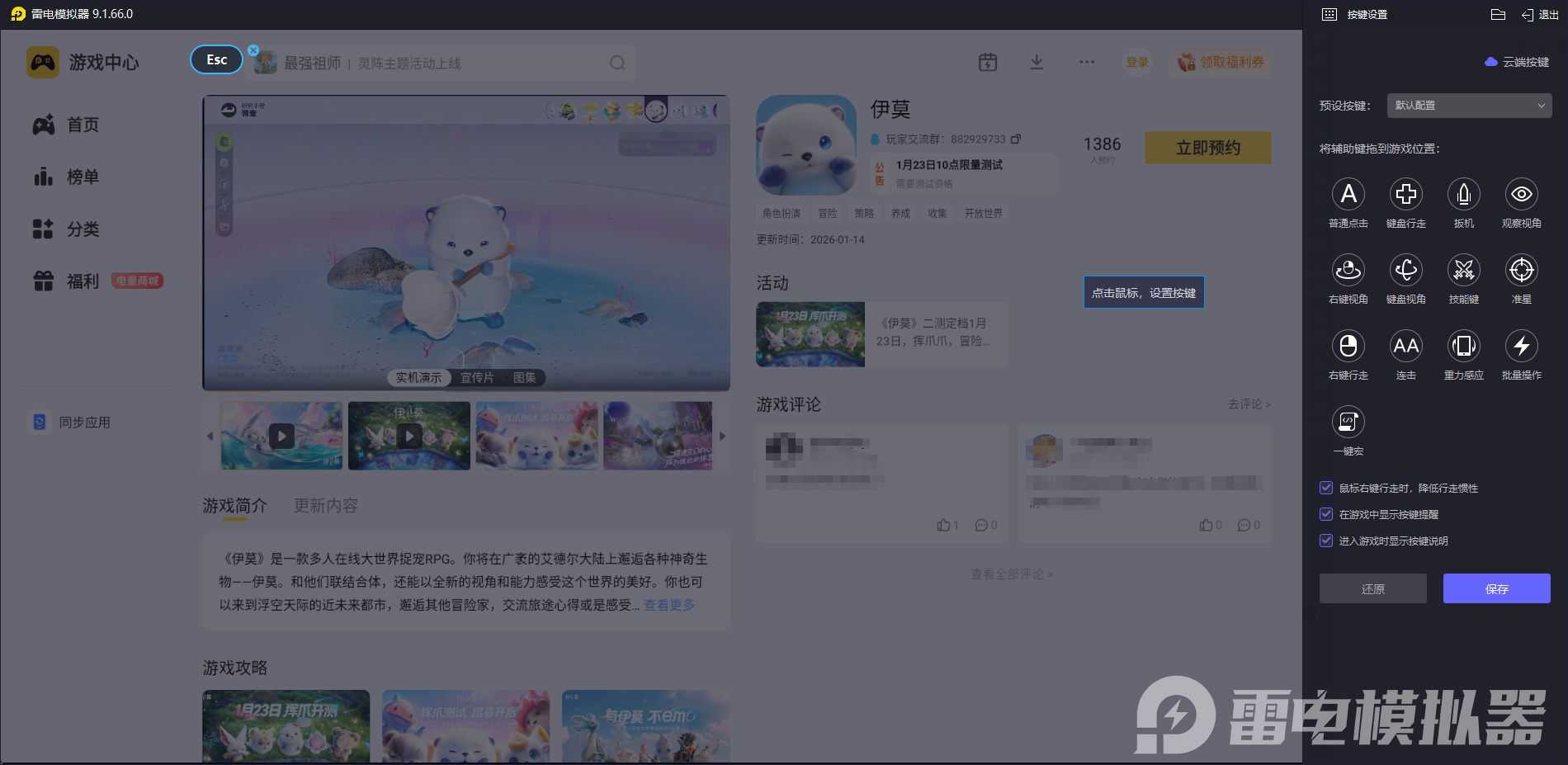Select the 一键宏 macro icon

coord(1348,422)
